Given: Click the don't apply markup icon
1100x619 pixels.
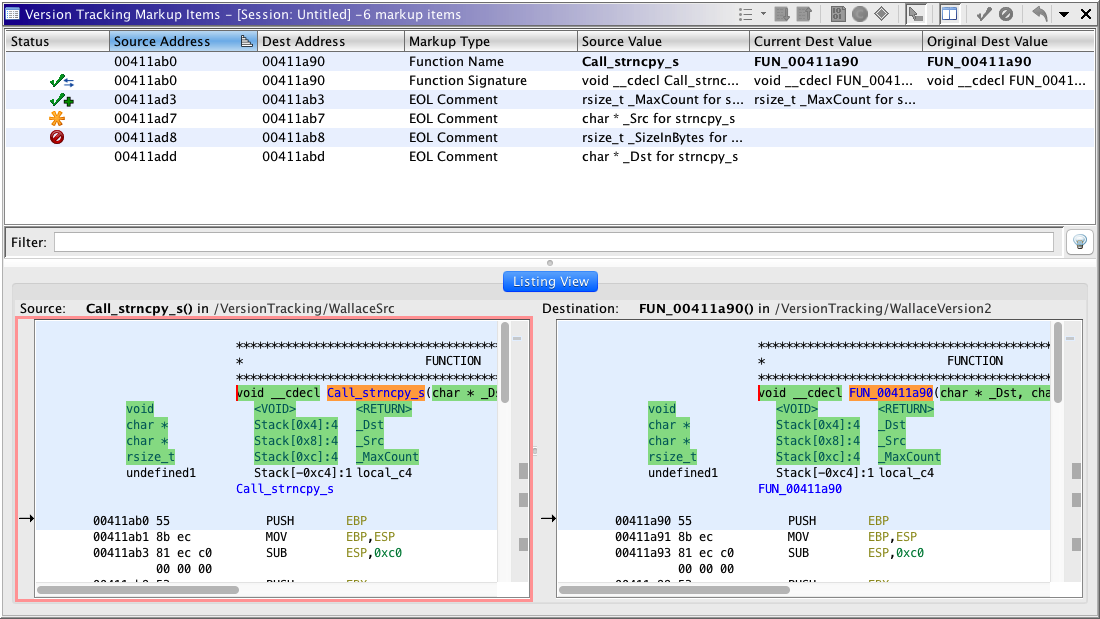Looking at the screenshot, I should pyautogui.click(x=1006, y=14).
